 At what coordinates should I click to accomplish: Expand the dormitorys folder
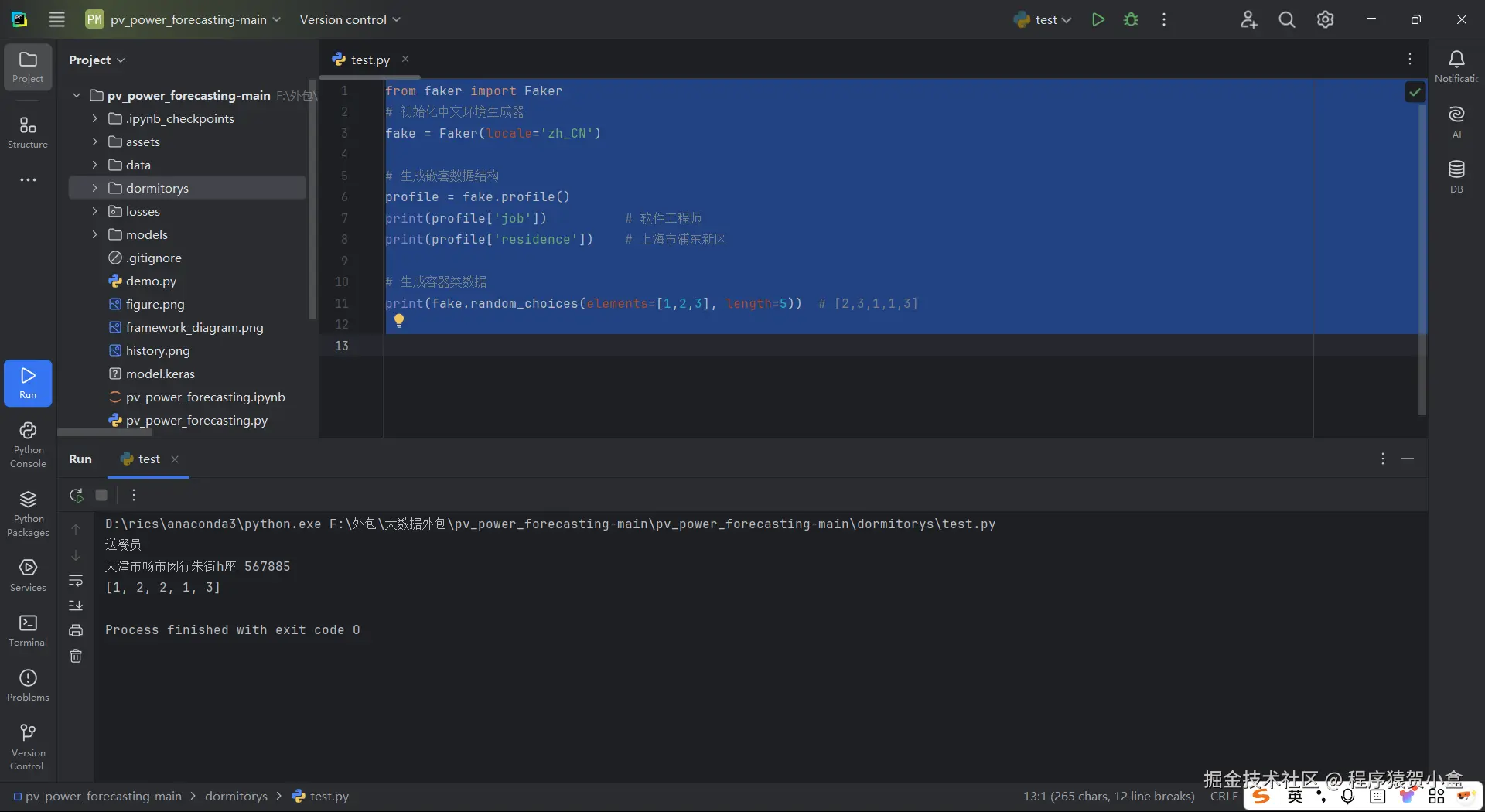tap(94, 188)
